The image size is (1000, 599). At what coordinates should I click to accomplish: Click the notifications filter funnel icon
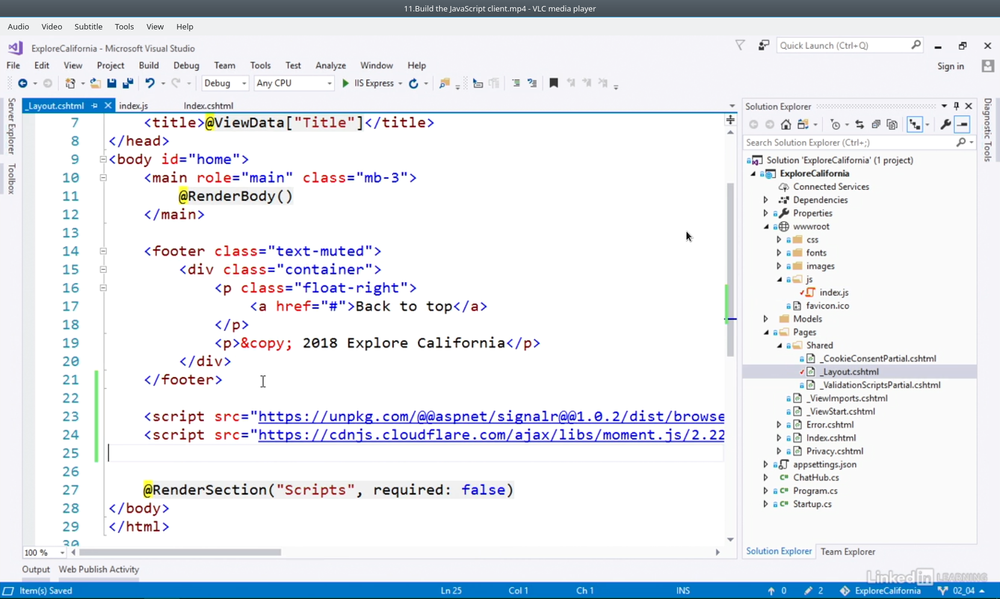tap(740, 45)
